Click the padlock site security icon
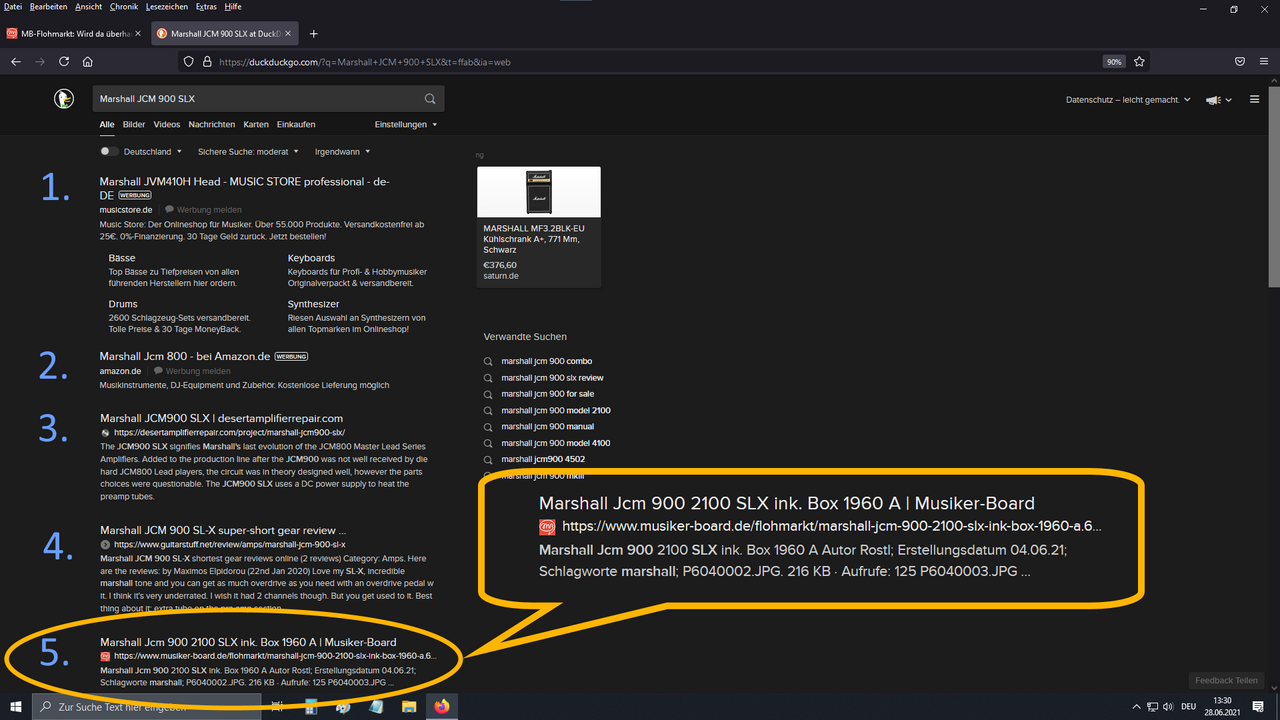Image resolution: width=1280 pixels, height=720 pixels. 207,61
